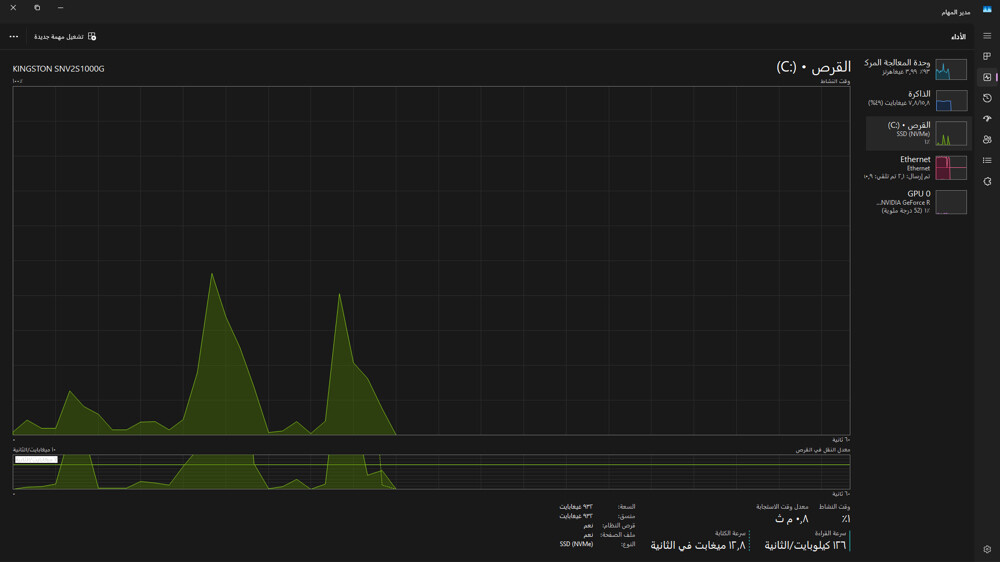Screen dimensions: 1000x562
Task: Click the Task Manager app icon in title bar
Action: (987, 10)
